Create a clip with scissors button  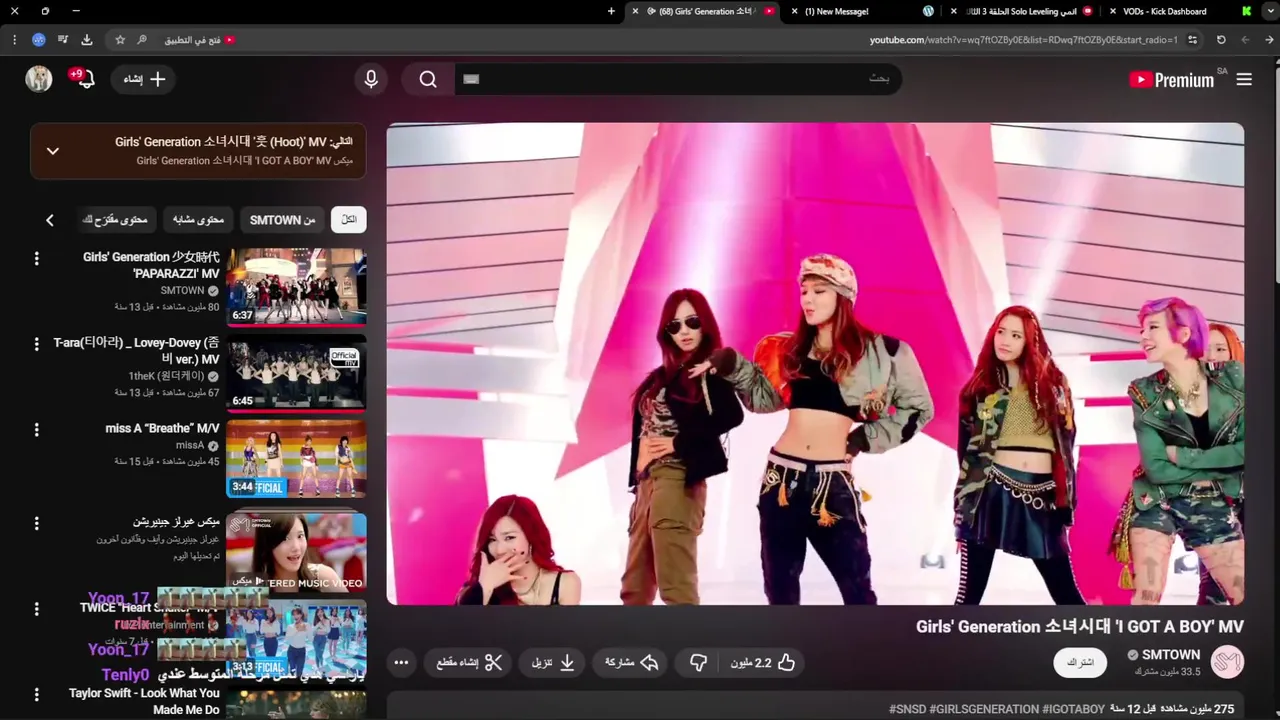470,662
